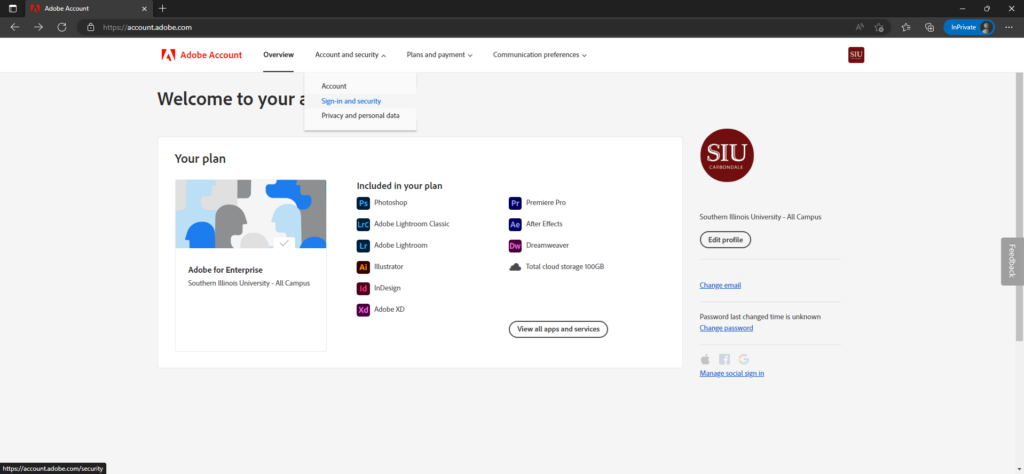Click the read aloud icon
The image size is (1024, 474).
859,27
